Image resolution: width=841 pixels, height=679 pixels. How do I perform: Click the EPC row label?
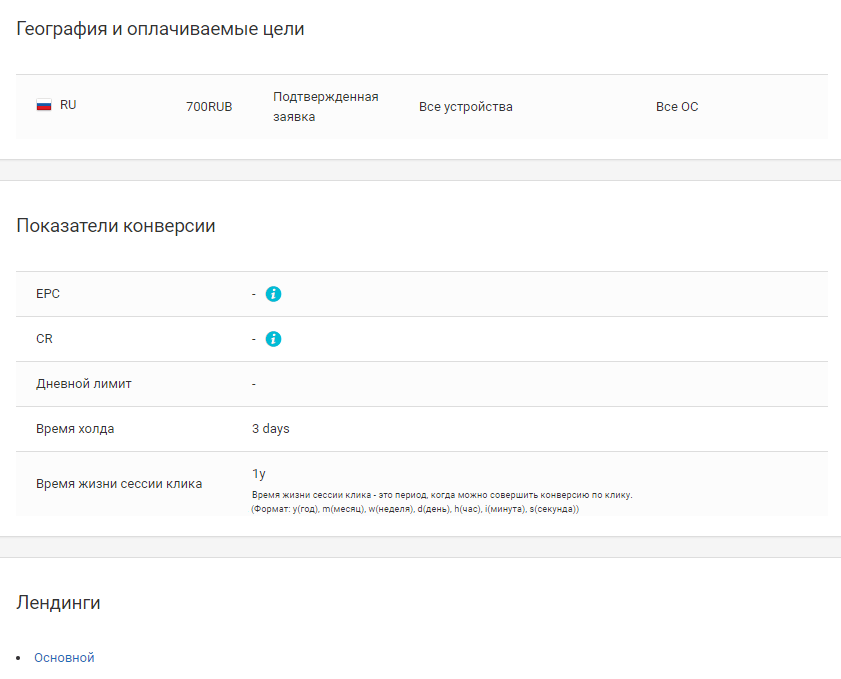click(48, 294)
